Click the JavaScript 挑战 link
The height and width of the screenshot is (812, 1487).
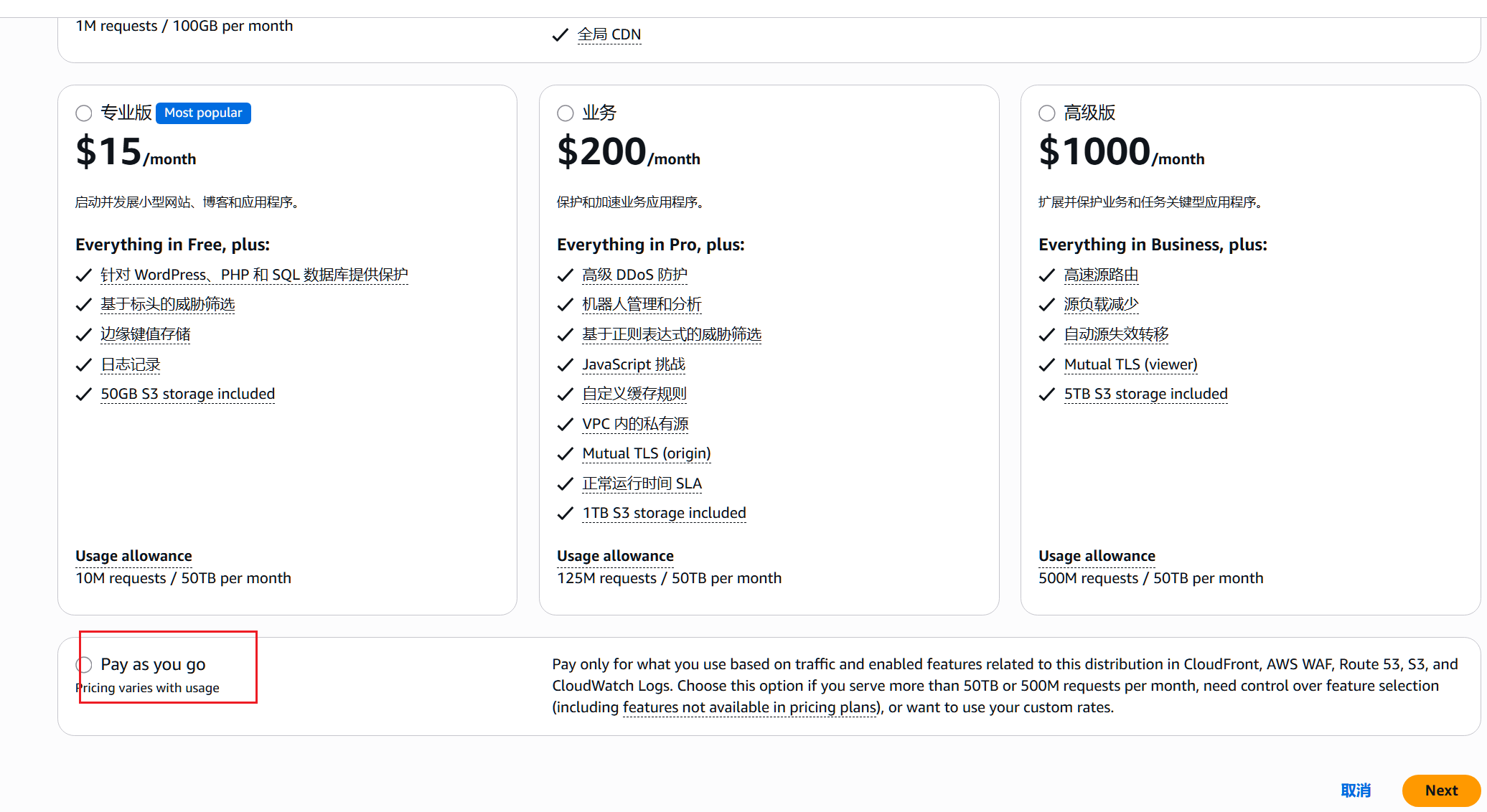tap(634, 364)
